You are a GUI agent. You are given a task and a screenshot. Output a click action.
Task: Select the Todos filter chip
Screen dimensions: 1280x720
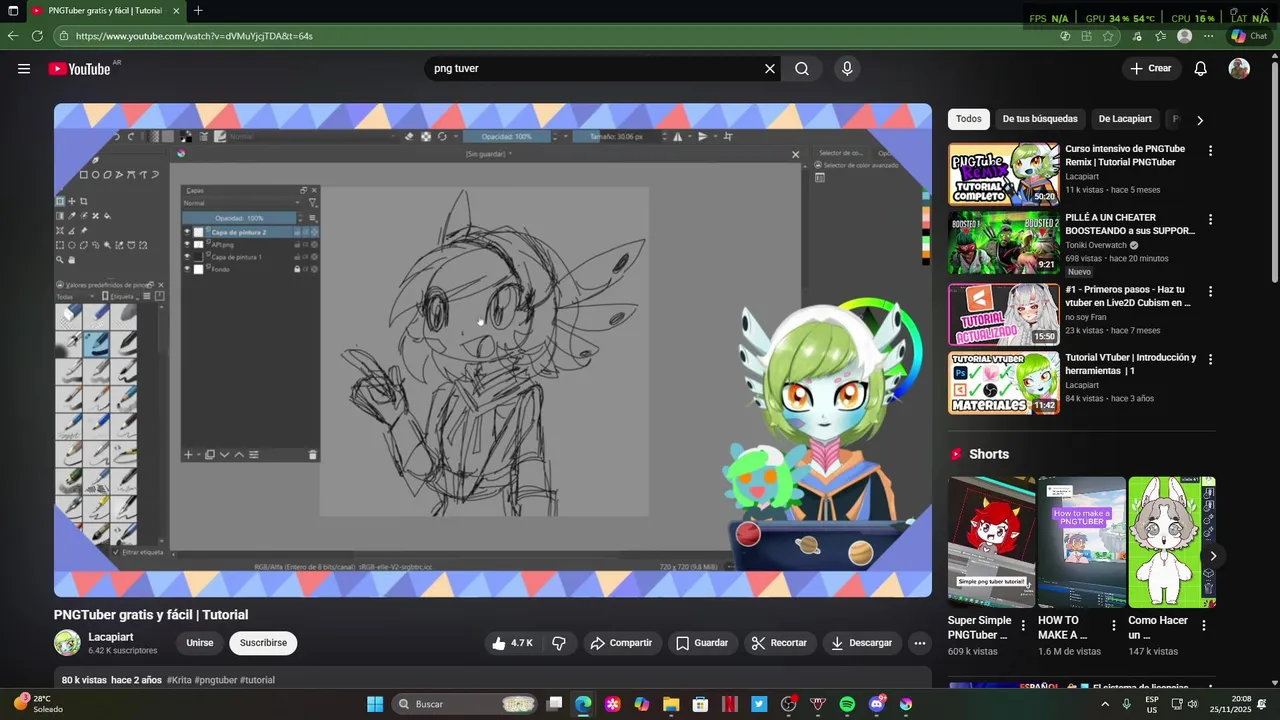969,119
